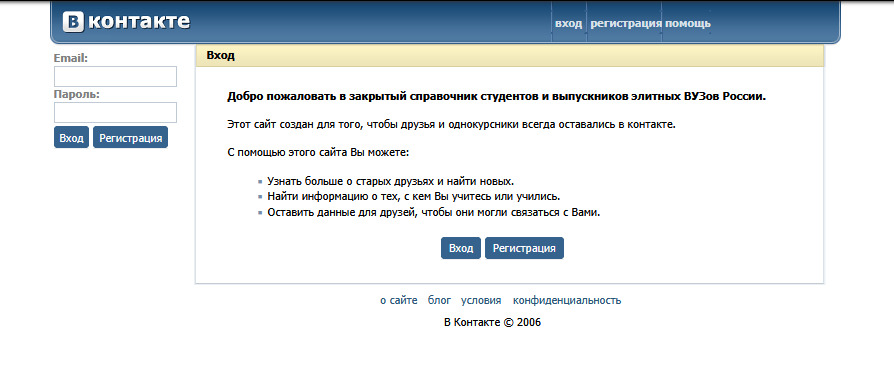
Task: Click the bold Добро пожаловать welcome heading
Action: tap(497, 96)
